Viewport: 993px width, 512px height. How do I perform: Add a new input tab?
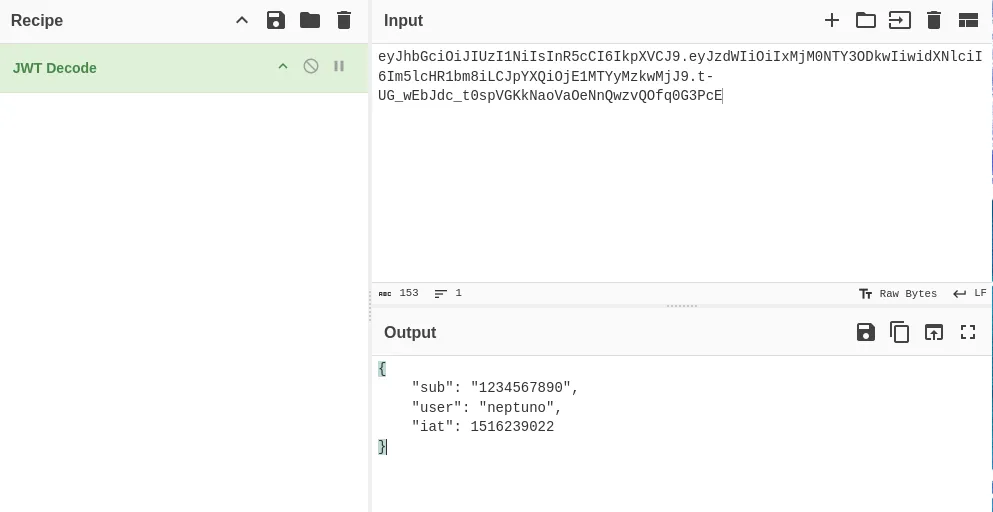832,20
